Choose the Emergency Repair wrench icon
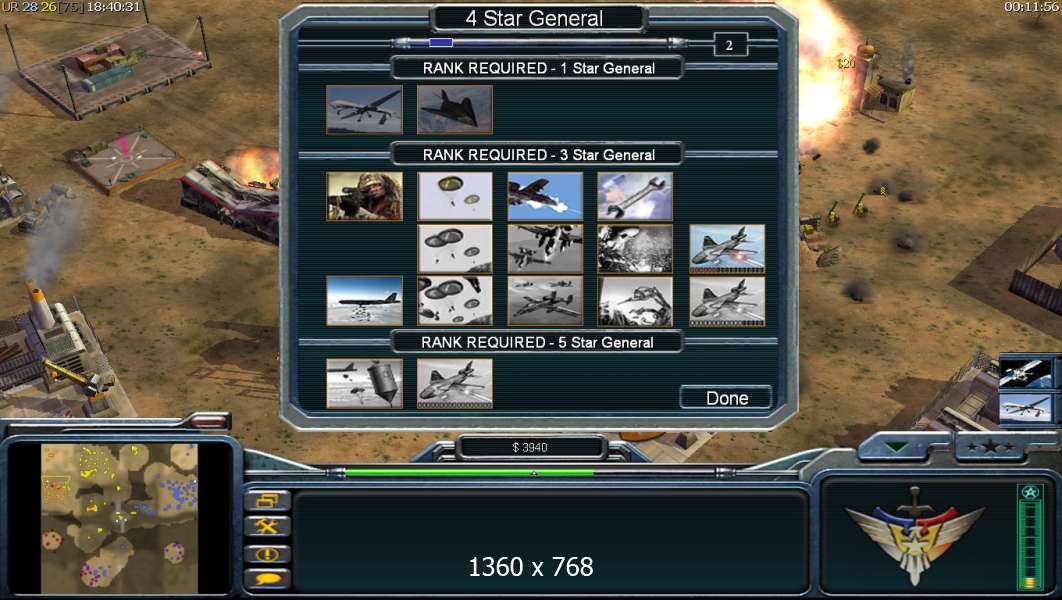1062x600 pixels. coord(635,196)
